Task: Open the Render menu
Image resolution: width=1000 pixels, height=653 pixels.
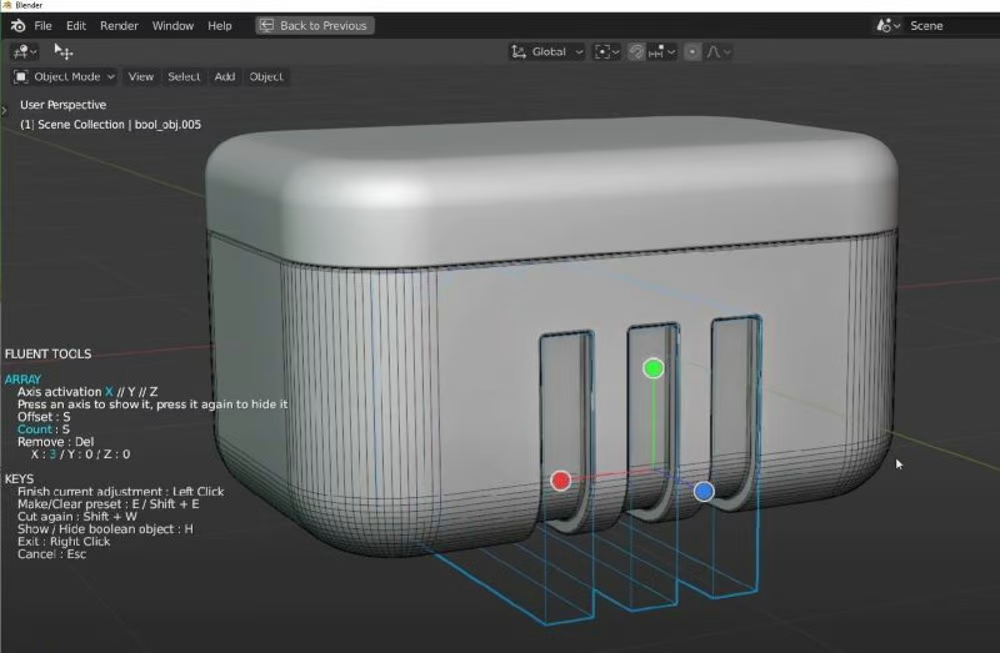Action: point(119,26)
